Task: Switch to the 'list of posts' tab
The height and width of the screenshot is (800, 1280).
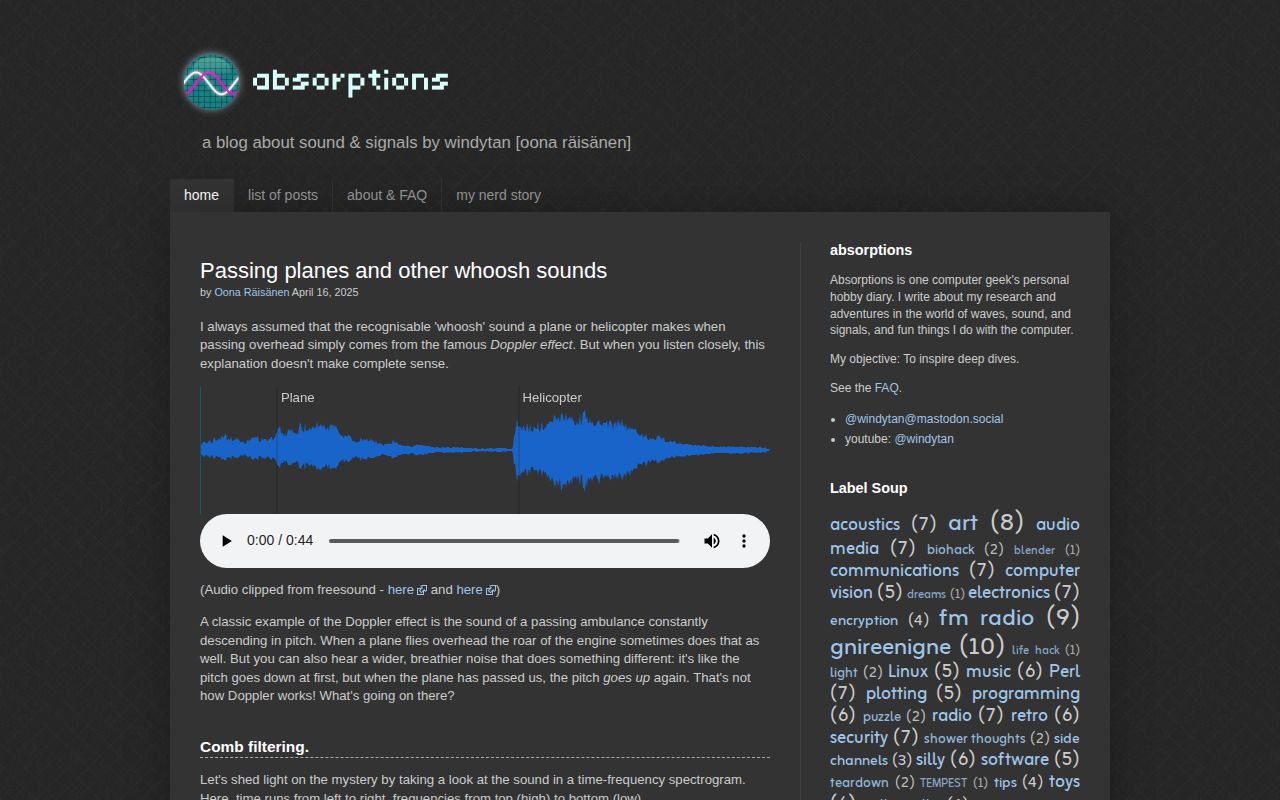Action: click(x=283, y=195)
